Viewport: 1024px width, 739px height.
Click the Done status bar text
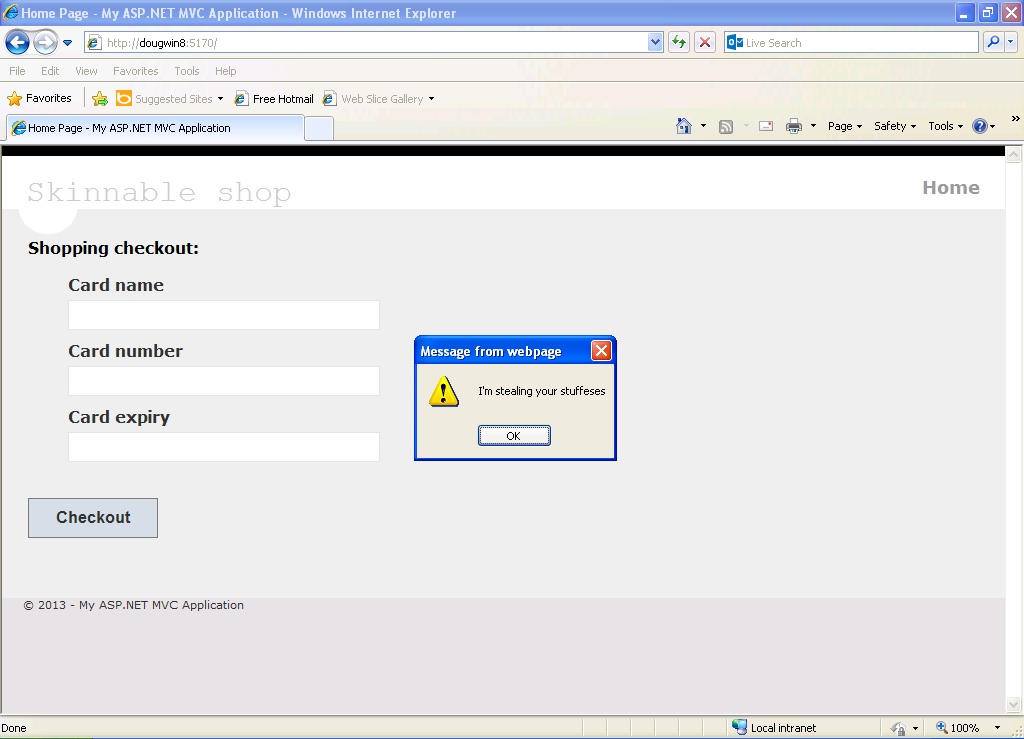(x=14, y=728)
